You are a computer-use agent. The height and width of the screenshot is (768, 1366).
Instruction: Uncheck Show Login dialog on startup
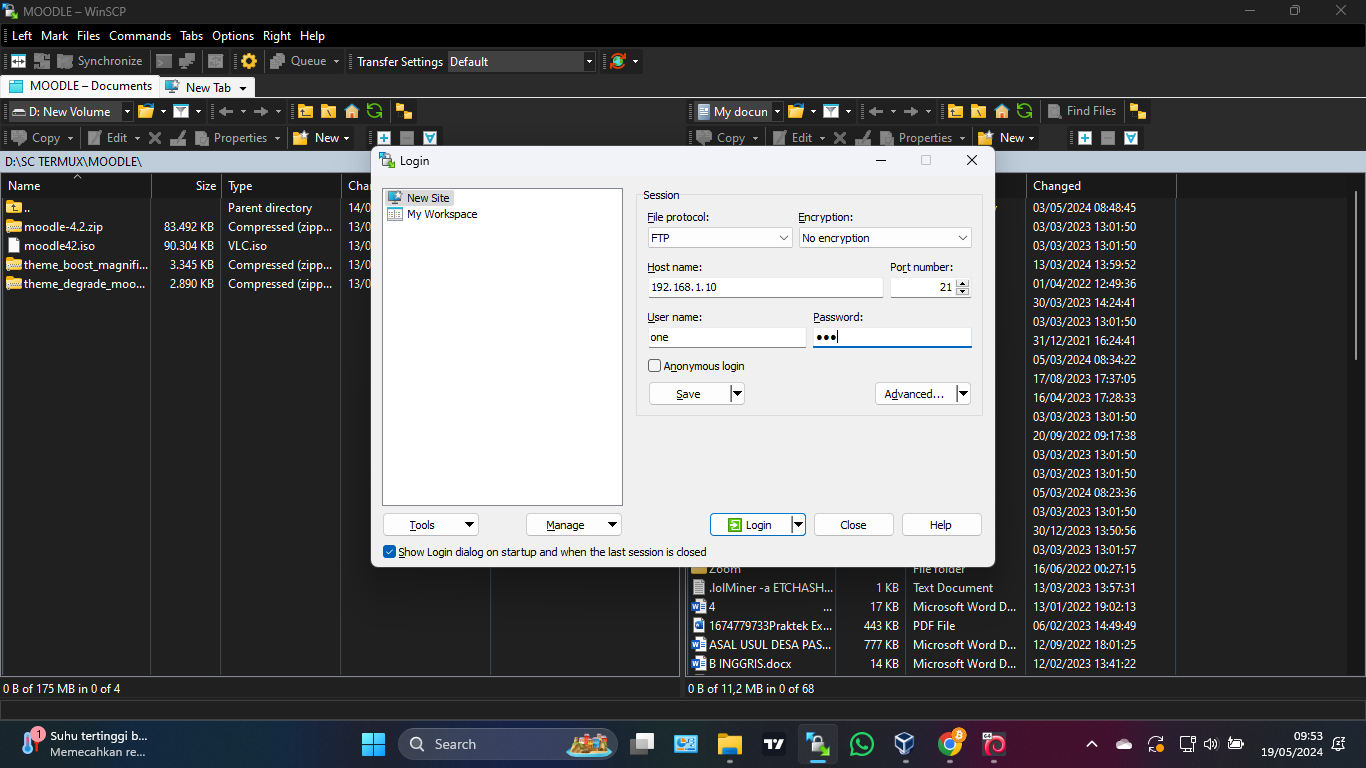(x=390, y=552)
